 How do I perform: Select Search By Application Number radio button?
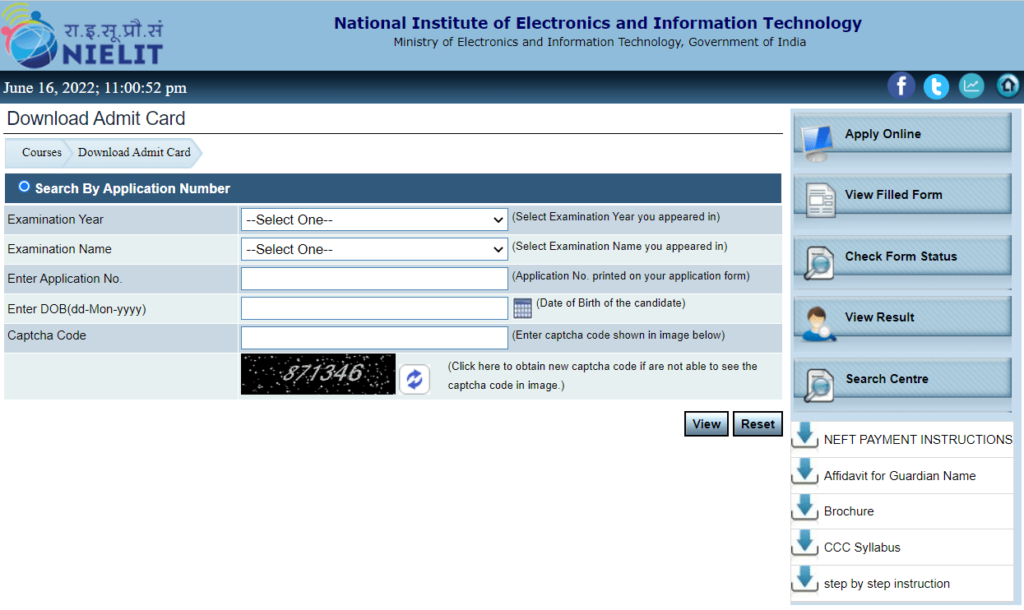click(24, 187)
